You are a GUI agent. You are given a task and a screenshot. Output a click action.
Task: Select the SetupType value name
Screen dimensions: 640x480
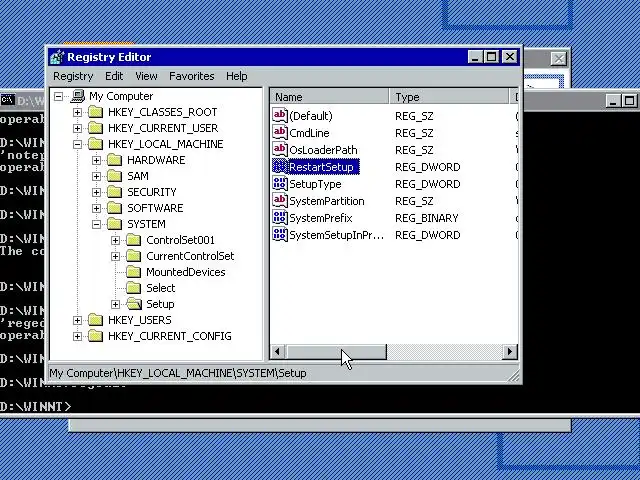[x=315, y=184]
